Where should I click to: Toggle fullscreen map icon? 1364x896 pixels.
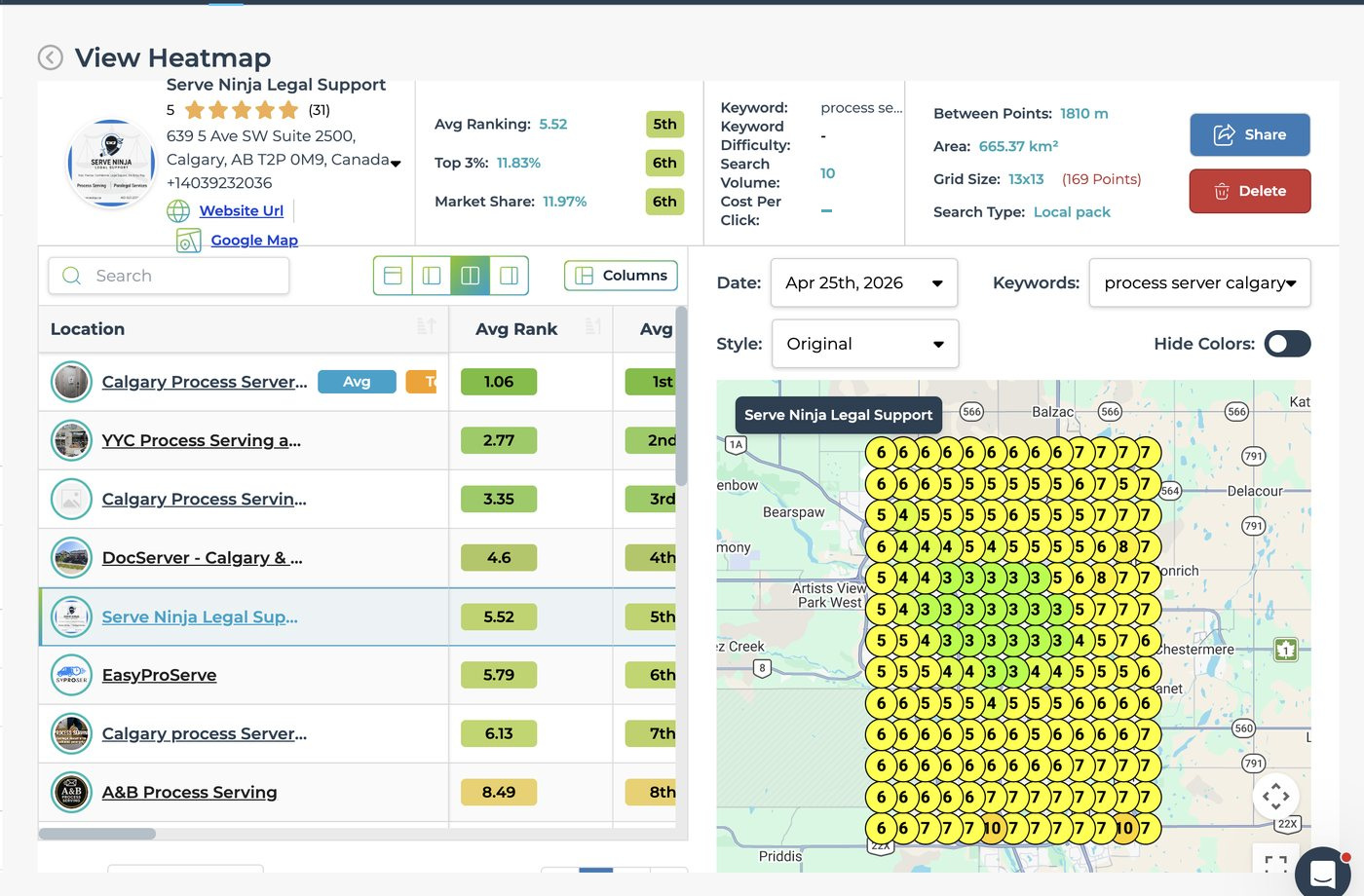point(1275,863)
